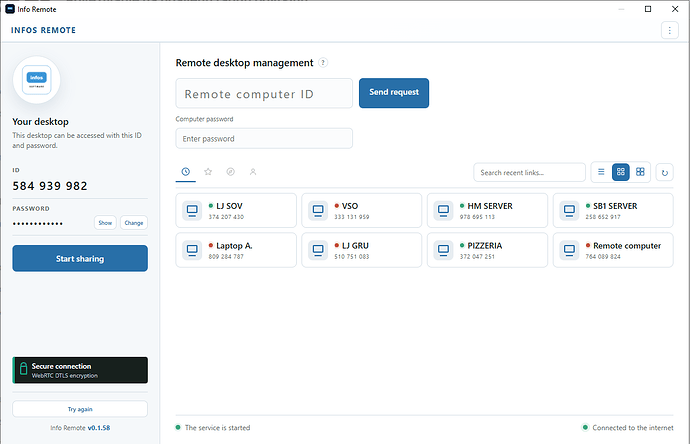This screenshot has height=444, width=690.
Task: Refresh the recent links list
Action: tap(664, 172)
